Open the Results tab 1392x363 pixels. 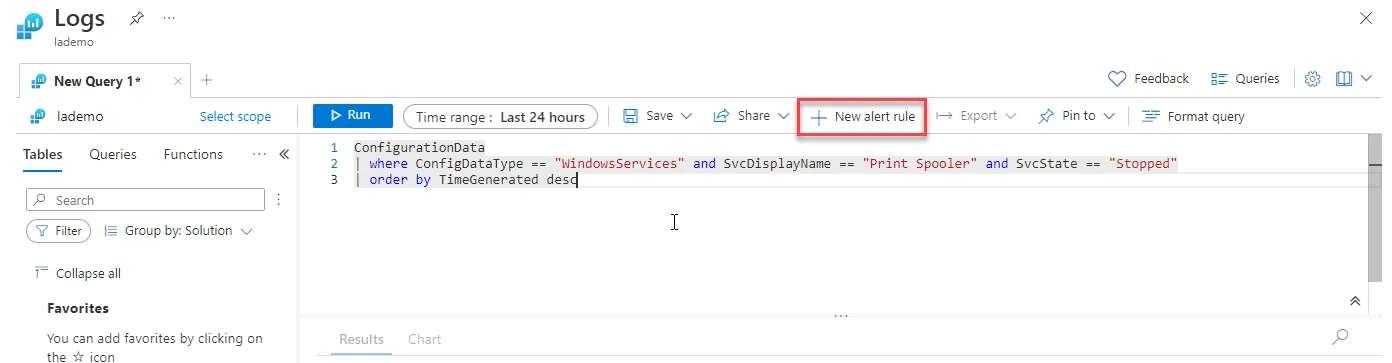(361, 339)
